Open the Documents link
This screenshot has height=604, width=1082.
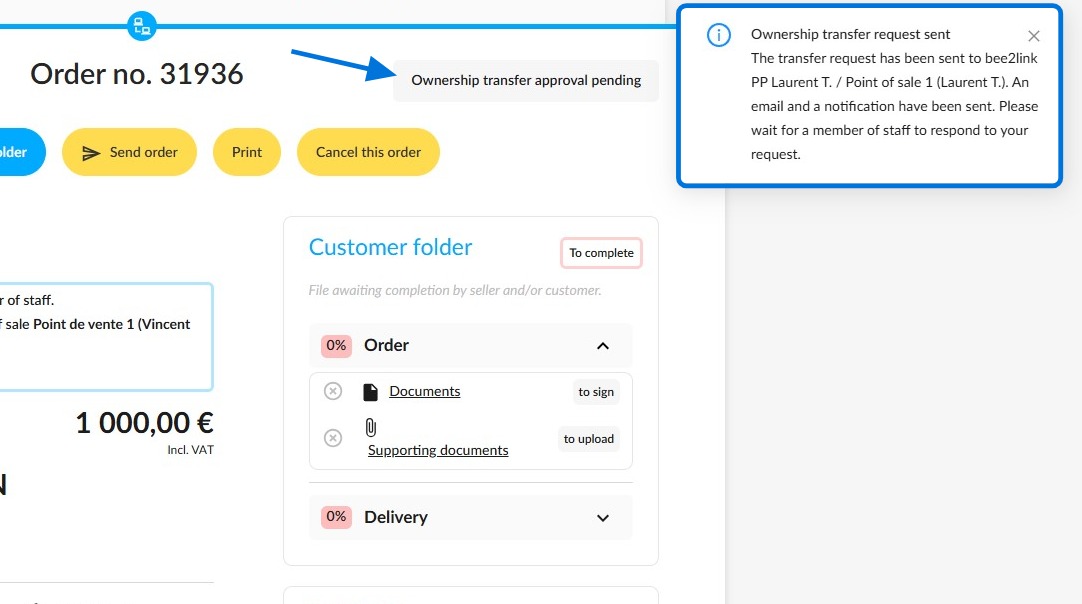click(x=424, y=391)
